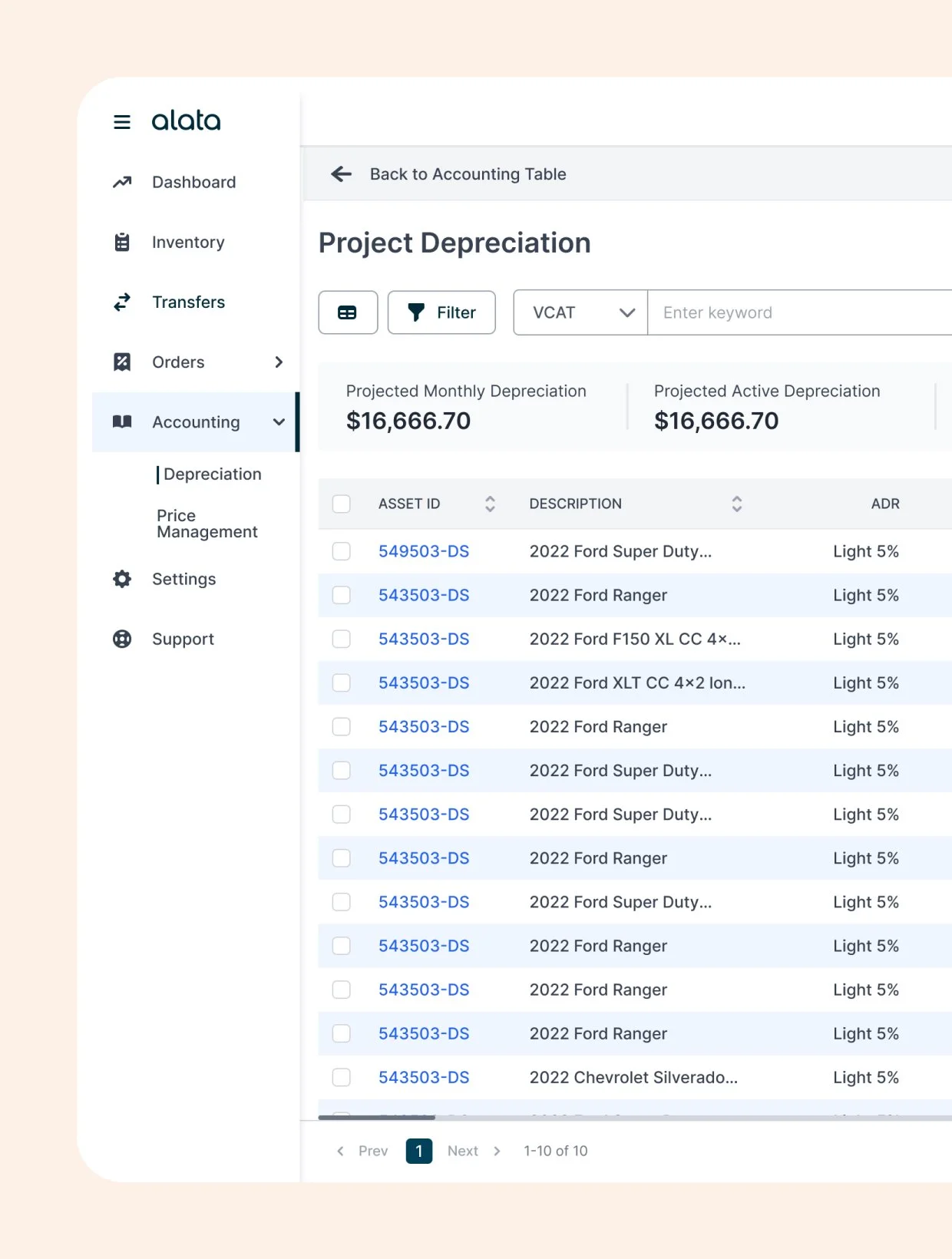The height and width of the screenshot is (1259, 952).
Task: Open Inventory section
Action: 188,242
